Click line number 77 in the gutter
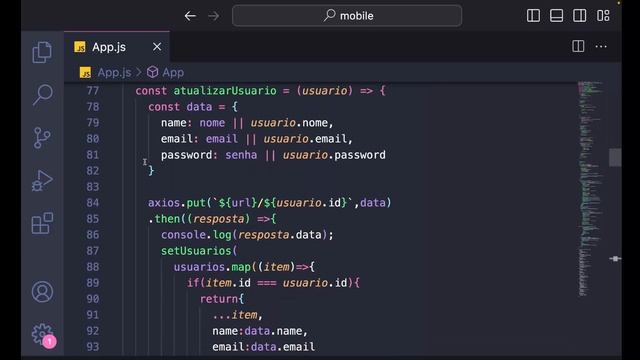 click(93, 91)
